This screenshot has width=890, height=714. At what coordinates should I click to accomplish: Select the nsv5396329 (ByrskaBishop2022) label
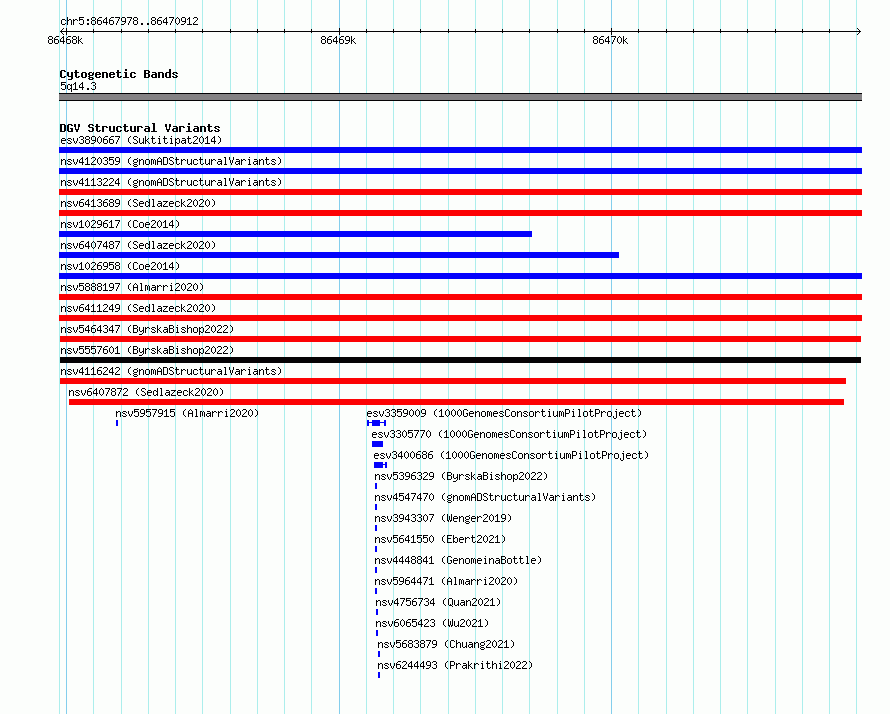tap(461, 476)
